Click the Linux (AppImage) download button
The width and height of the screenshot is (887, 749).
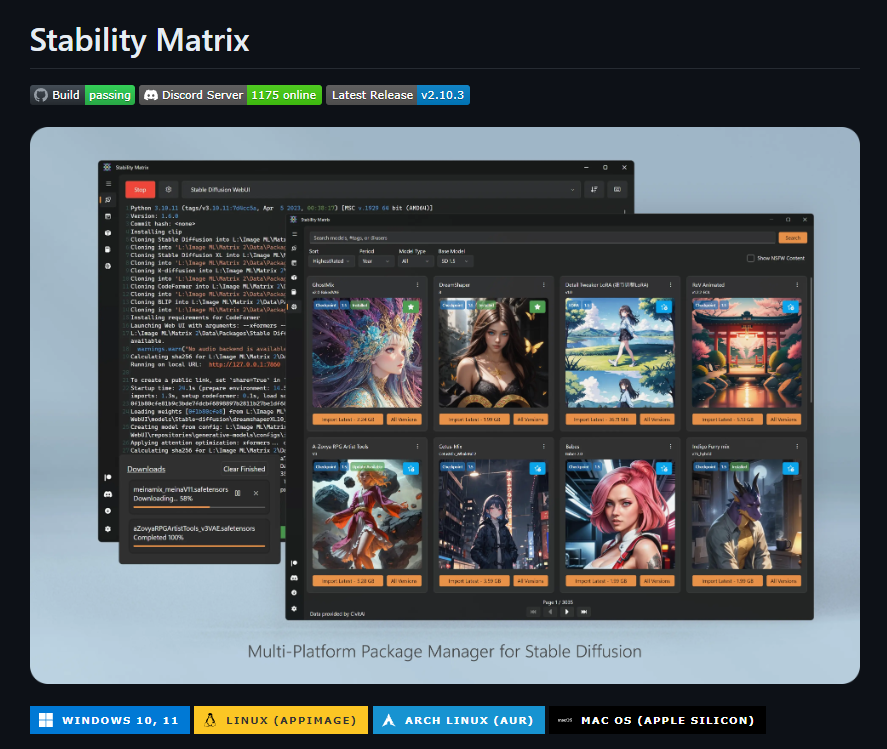click(x=281, y=720)
